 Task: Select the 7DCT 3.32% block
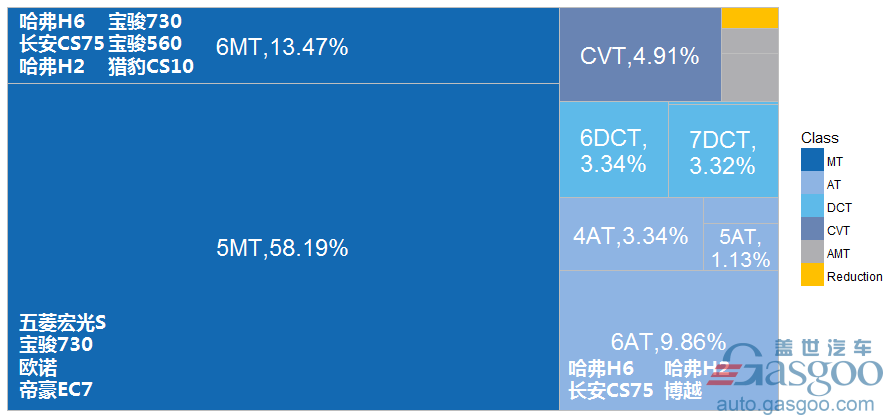tap(723, 151)
